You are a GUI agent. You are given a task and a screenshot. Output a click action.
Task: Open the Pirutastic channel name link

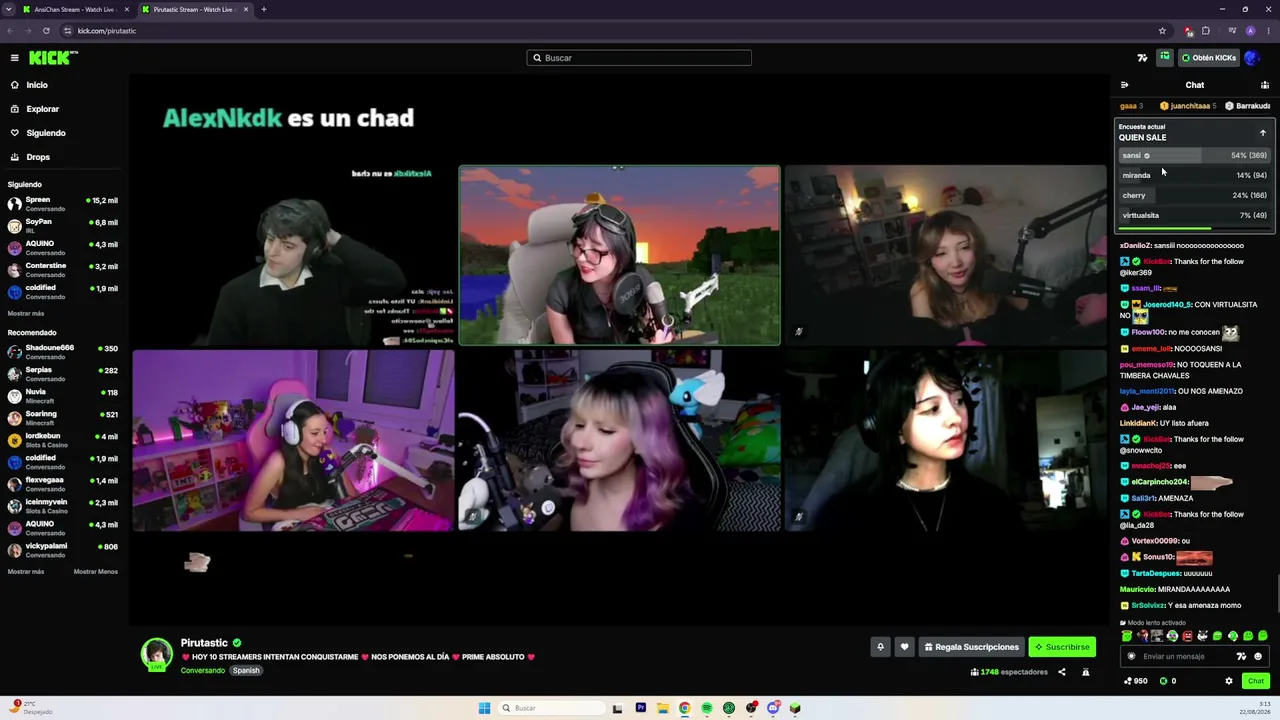pos(205,643)
